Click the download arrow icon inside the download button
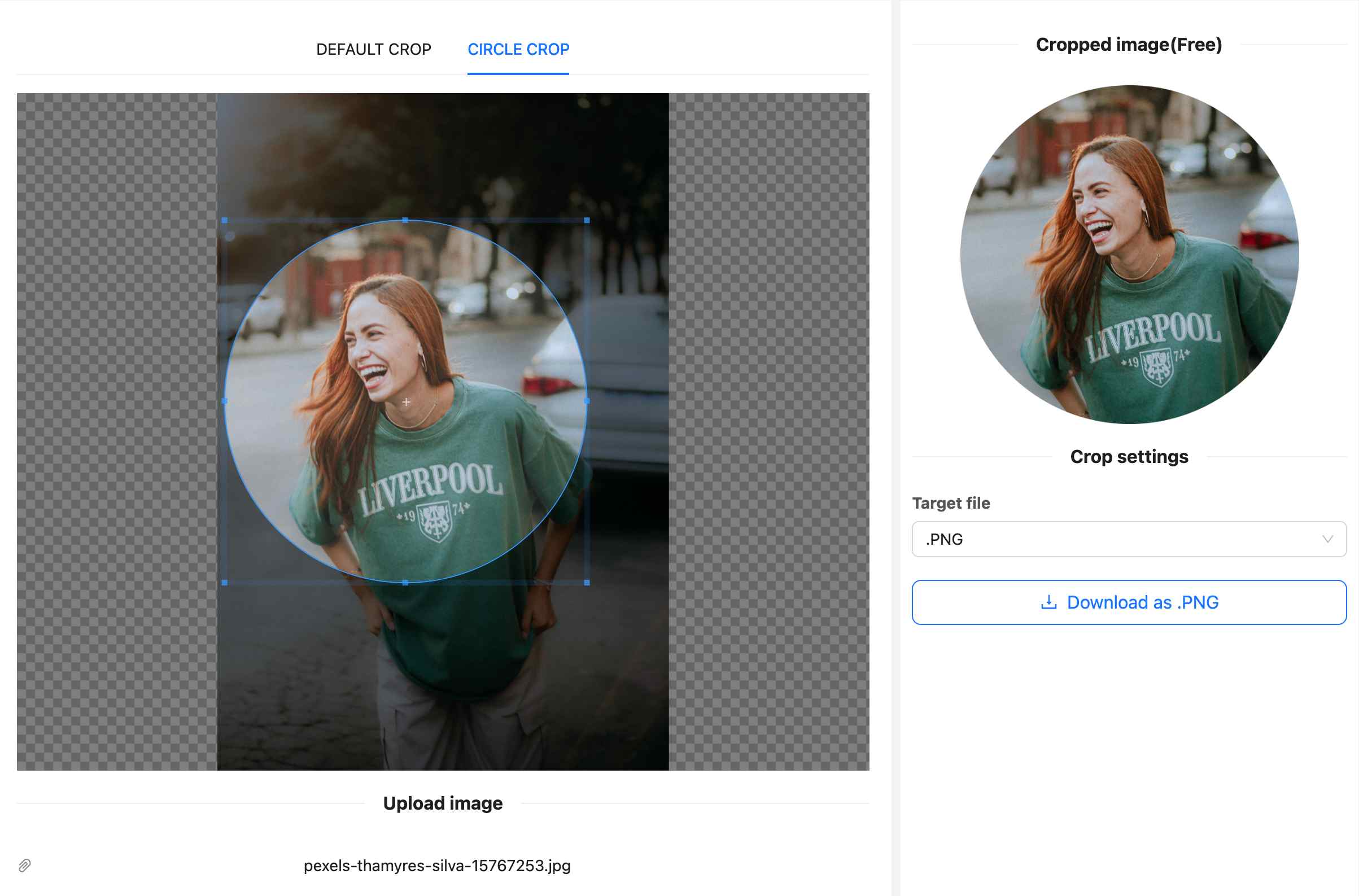This screenshot has height=896, width=1359. (1048, 602)
